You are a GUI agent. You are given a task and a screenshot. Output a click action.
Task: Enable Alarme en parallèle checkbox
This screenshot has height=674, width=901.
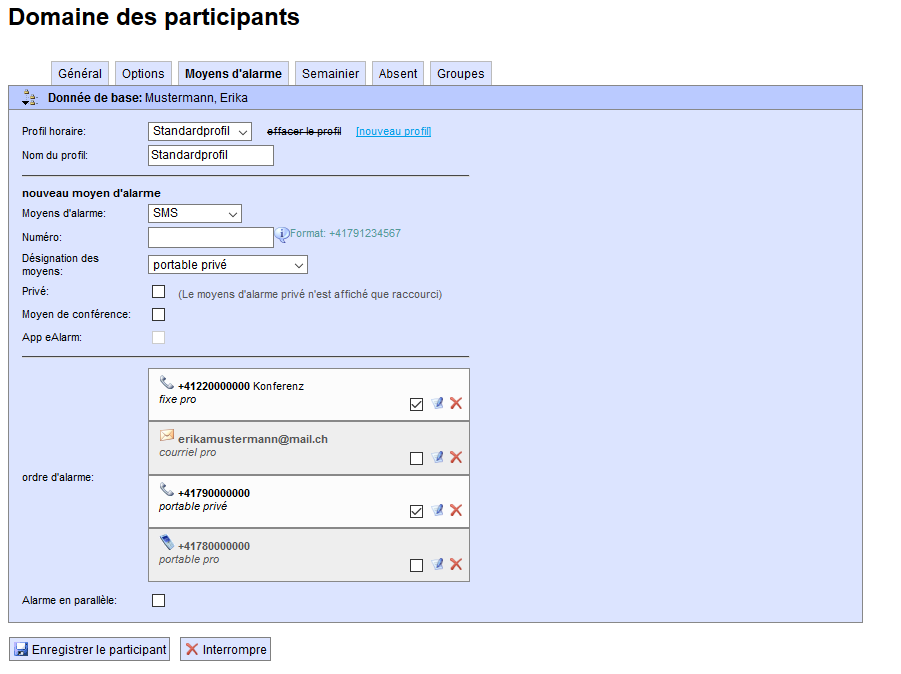158,600
